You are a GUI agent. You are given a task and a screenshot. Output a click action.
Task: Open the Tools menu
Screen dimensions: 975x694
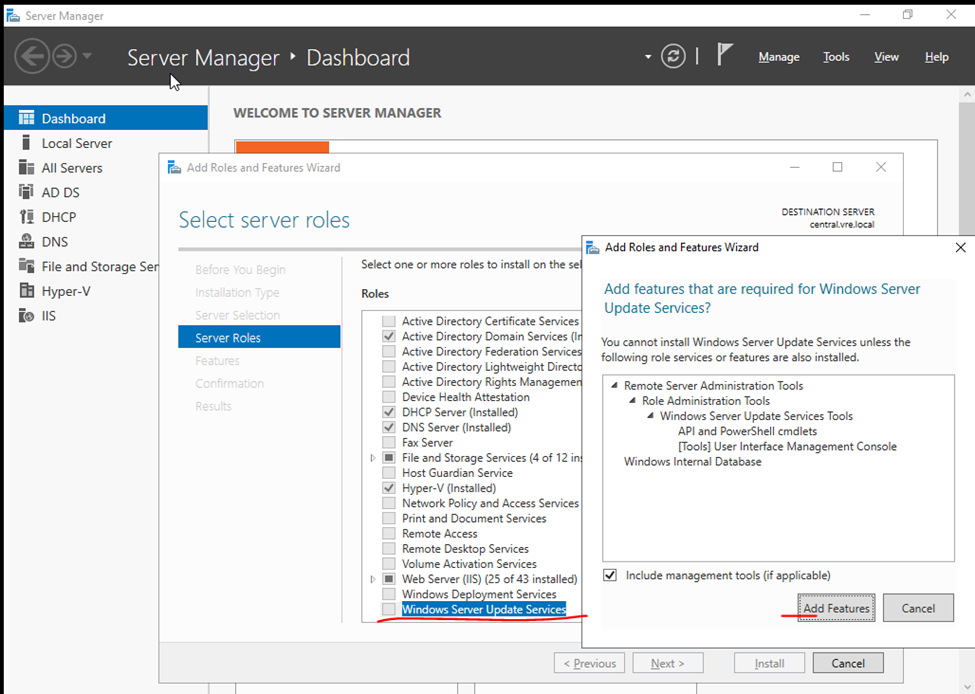(x=836, y=57)
